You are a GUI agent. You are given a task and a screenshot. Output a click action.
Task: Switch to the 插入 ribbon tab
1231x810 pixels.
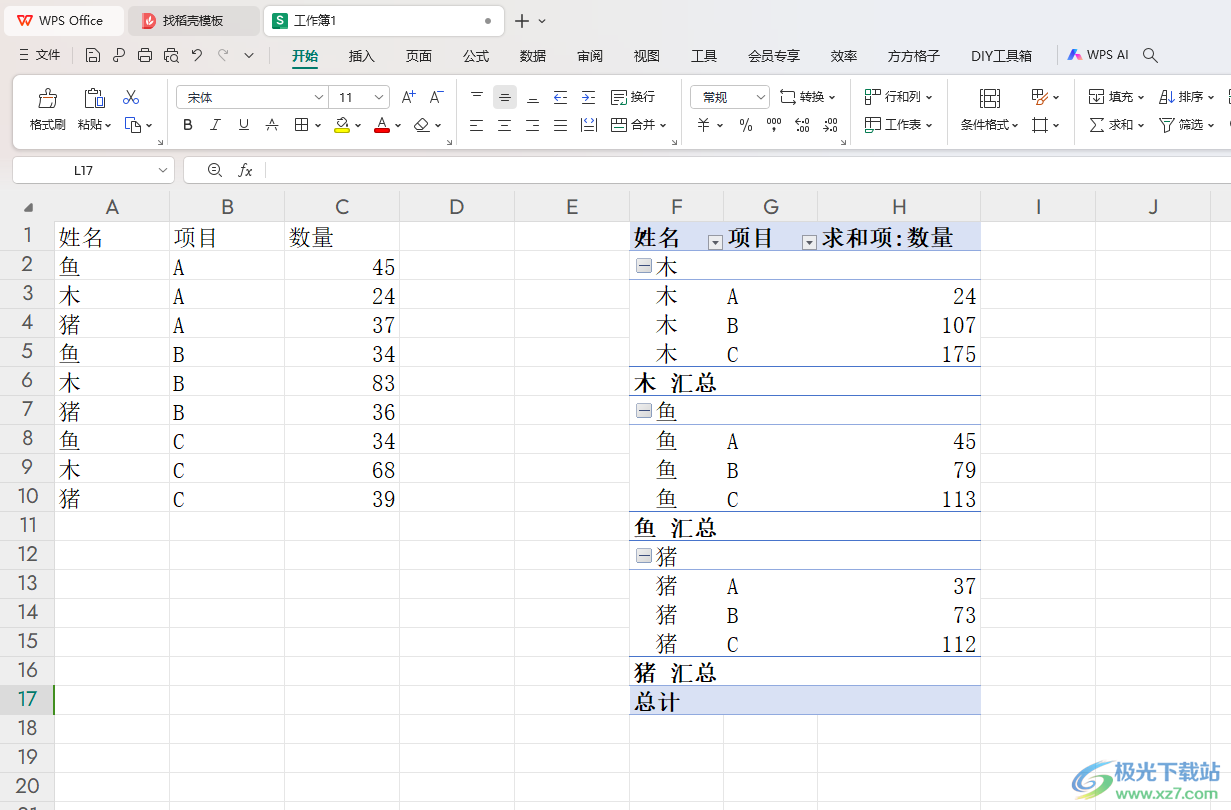[361, 56]
